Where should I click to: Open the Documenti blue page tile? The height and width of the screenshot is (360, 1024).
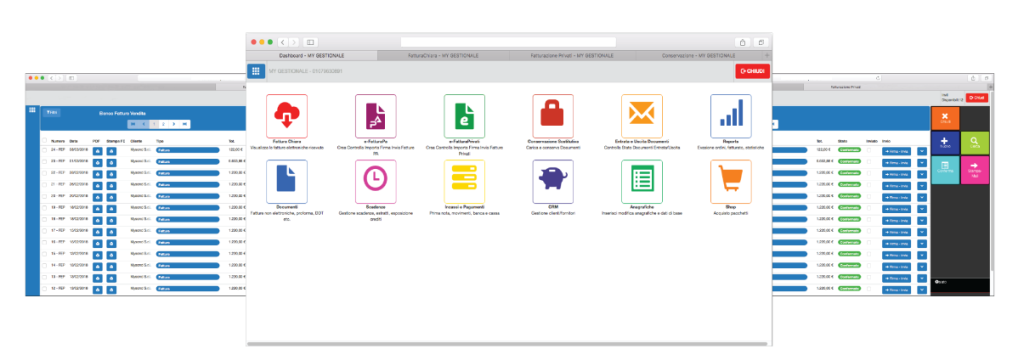click(x=287, y=181)
